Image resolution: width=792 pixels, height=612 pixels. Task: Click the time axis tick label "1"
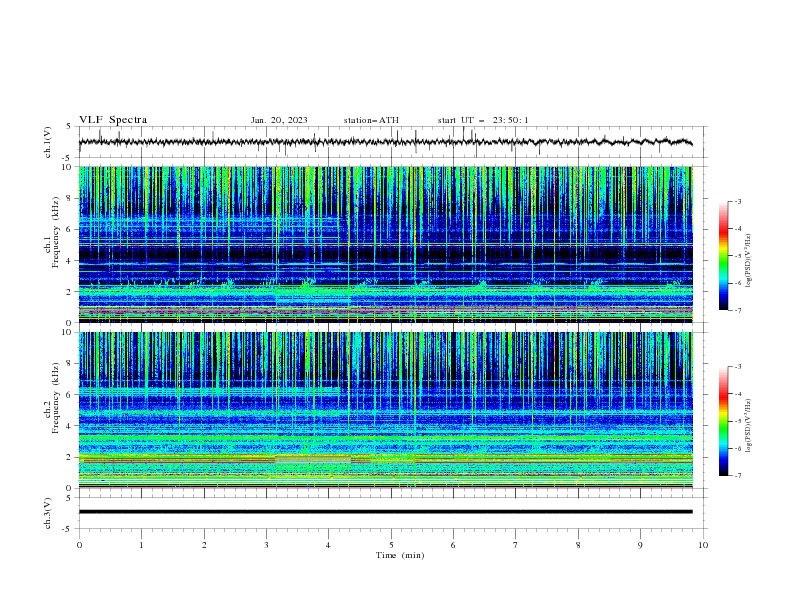141,545
